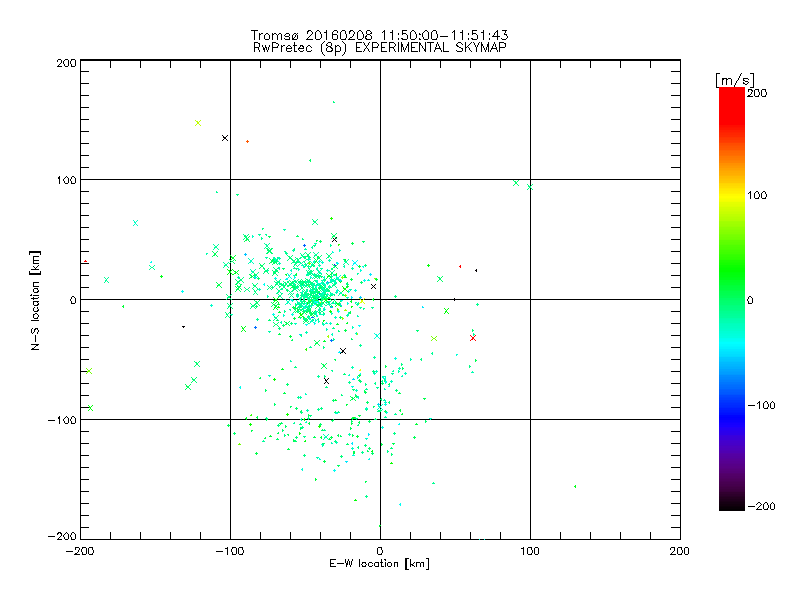Click the green dot at bottom right
The image size is (800, 600).
click(x=575, y=486)
